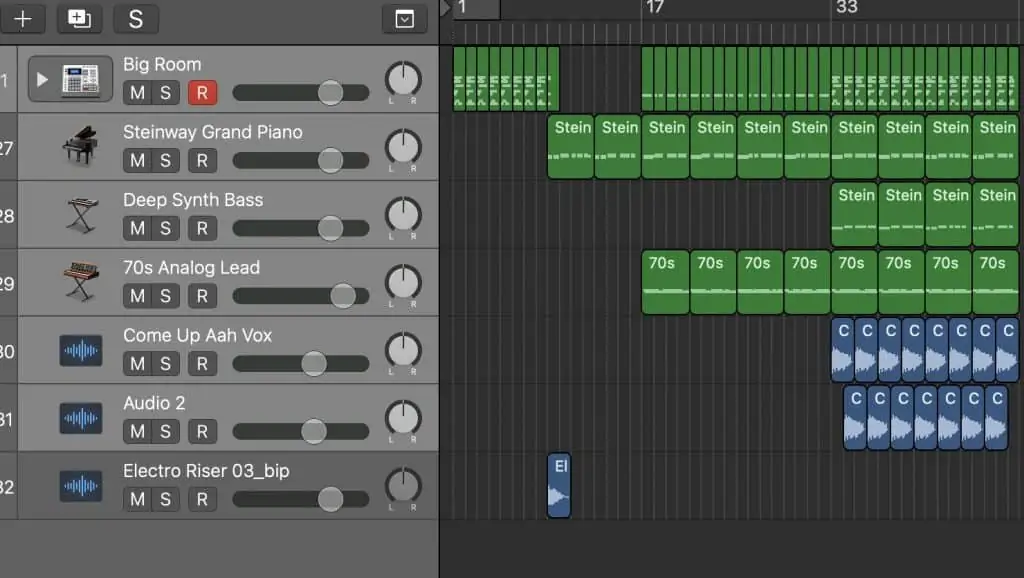Select the Electro Riser audio region
1024x578 pixels.
[x=559, y=485]
